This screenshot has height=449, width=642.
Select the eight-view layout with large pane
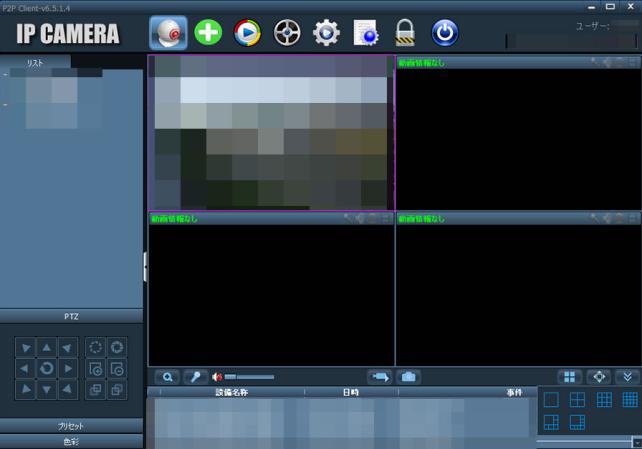[577, 422]
